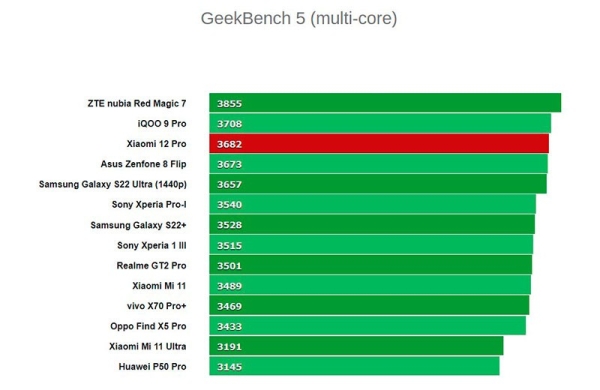Select the vivo X70 Pro+ bar
The width and height of the screenshot is (600, 390).
(x=369, y=306)
